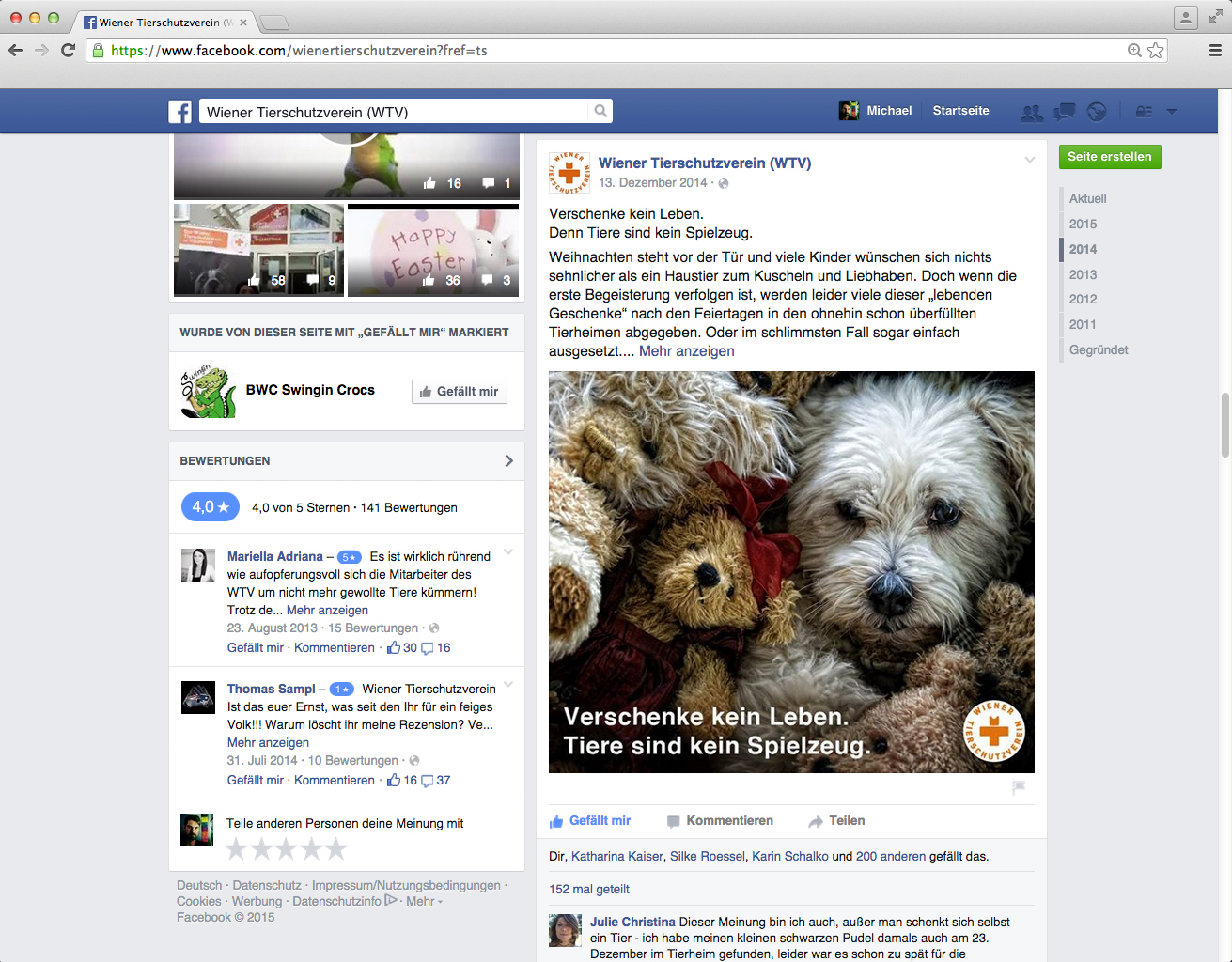Click the Facebook logo icon
The height and width of the screenshot is (962, 1232).
(180, 112)
